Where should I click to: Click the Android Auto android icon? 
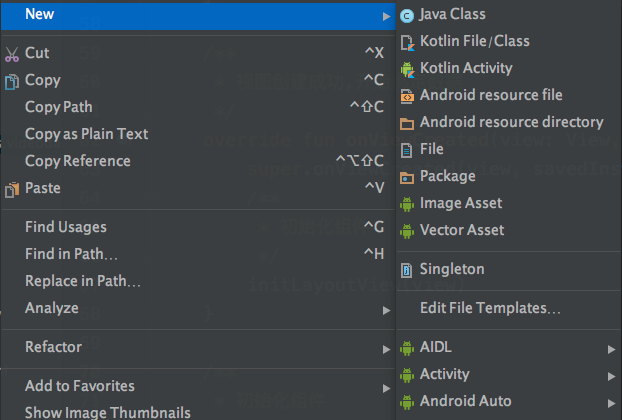coord(407,402)
